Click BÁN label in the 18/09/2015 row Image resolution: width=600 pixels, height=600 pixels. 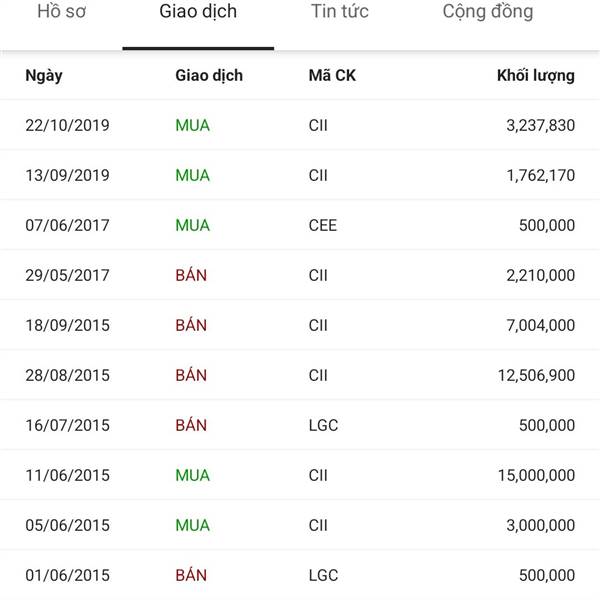pos(191,324)
